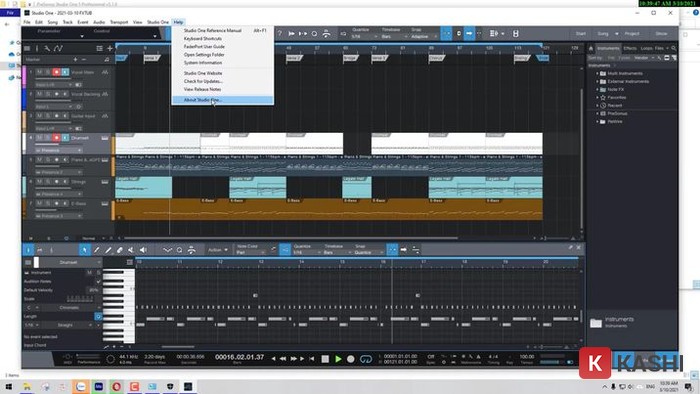
Task: Click the Chorus marker on the timeline
Action: 436,58
